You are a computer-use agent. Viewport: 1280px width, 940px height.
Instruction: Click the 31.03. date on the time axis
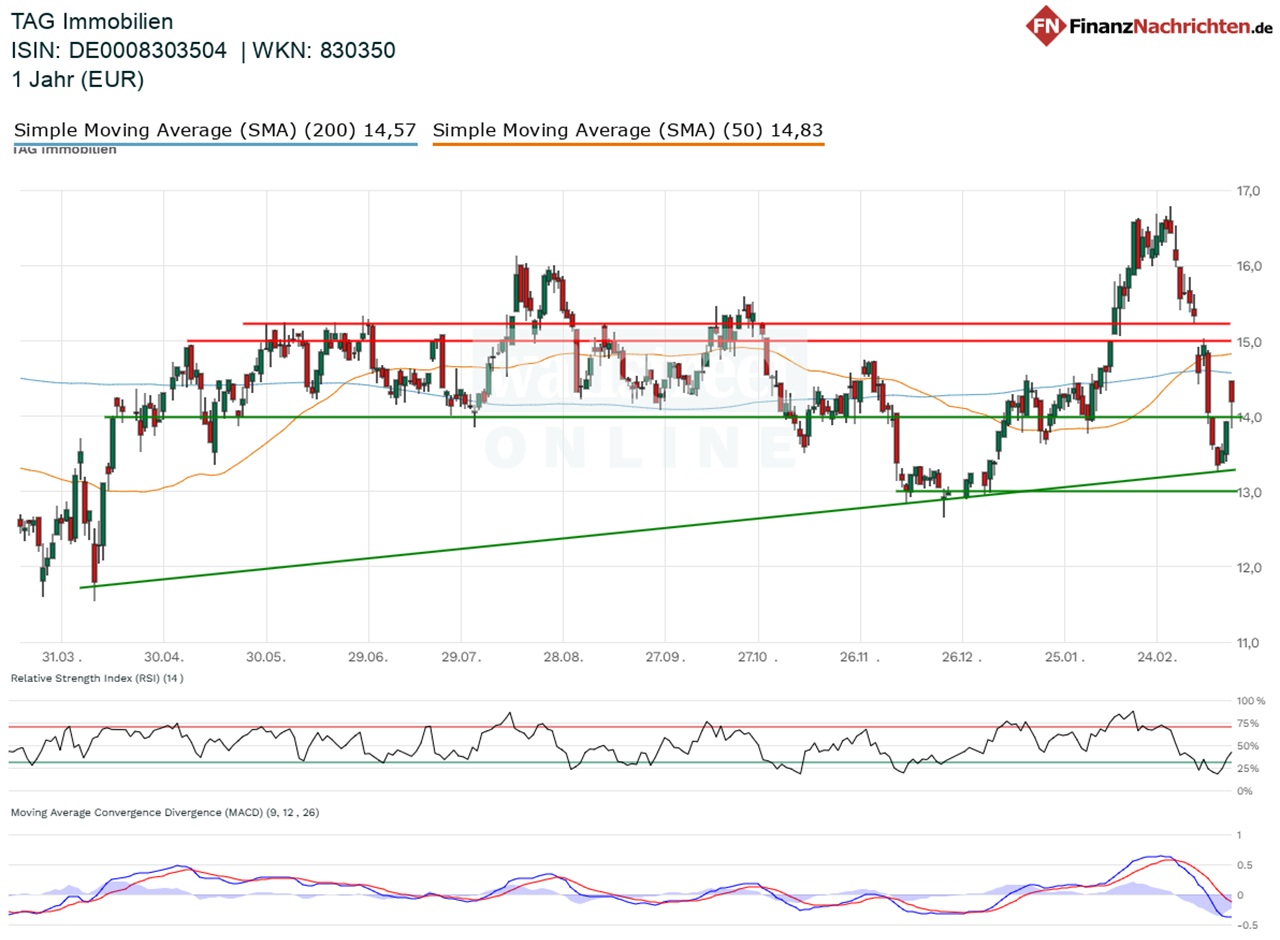(62, 659)
